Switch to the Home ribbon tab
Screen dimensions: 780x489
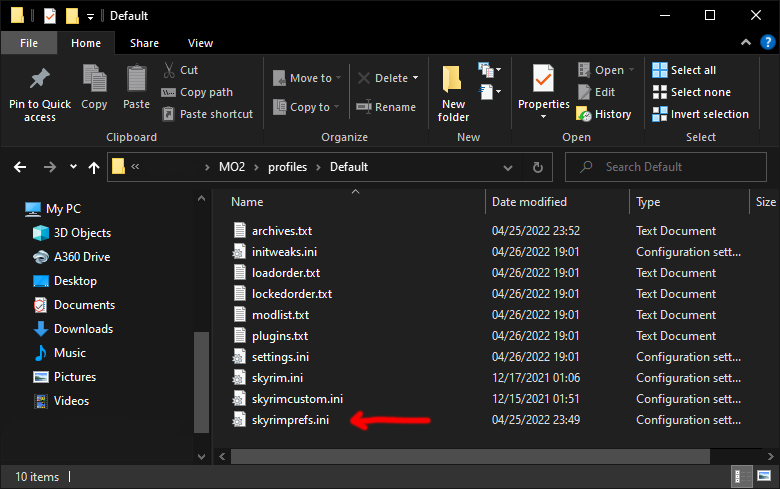(x=86, y=43)
